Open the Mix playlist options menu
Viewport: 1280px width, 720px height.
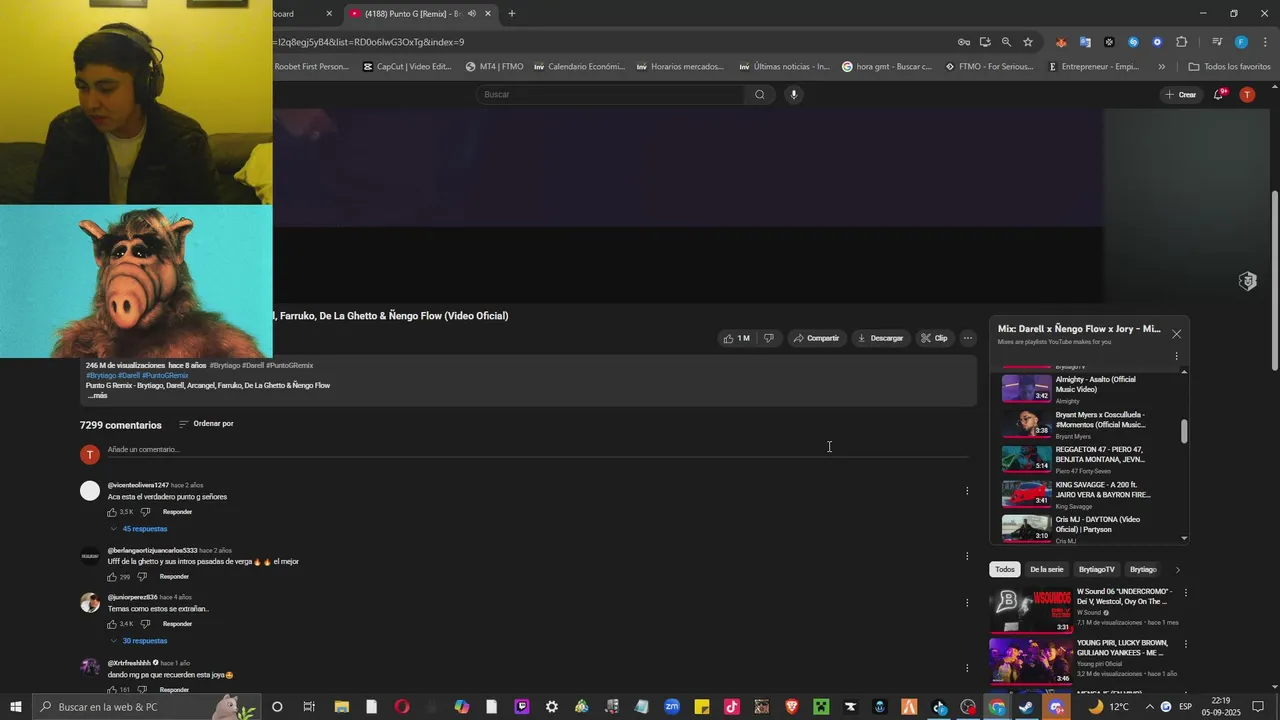pos(1176,356)
